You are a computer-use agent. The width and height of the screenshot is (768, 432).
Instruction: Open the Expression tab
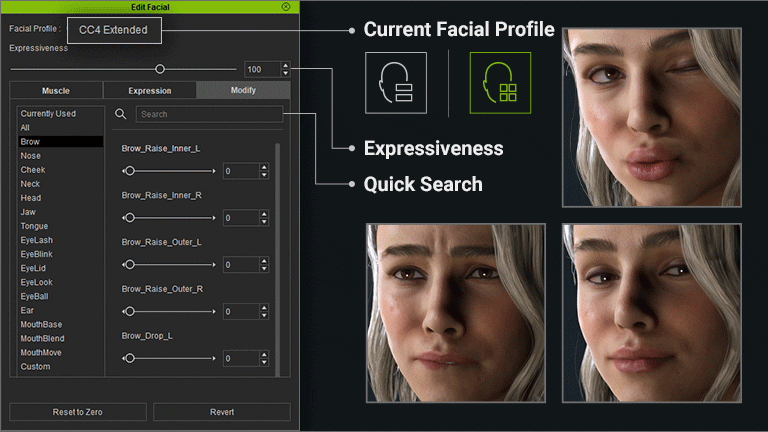(150, 91)
